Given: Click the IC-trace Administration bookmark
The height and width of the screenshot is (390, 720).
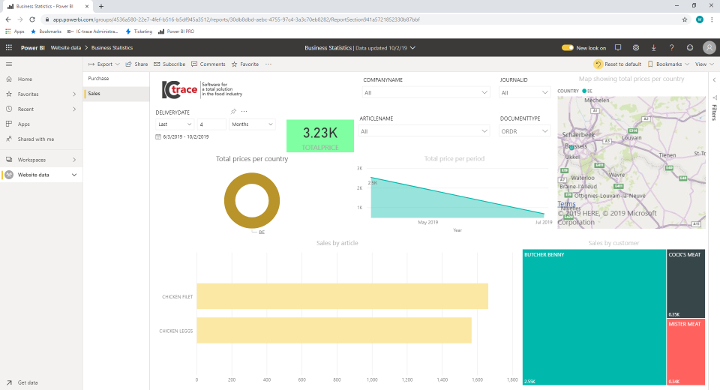Looking at the screenshot, I should tap(93, 31).
